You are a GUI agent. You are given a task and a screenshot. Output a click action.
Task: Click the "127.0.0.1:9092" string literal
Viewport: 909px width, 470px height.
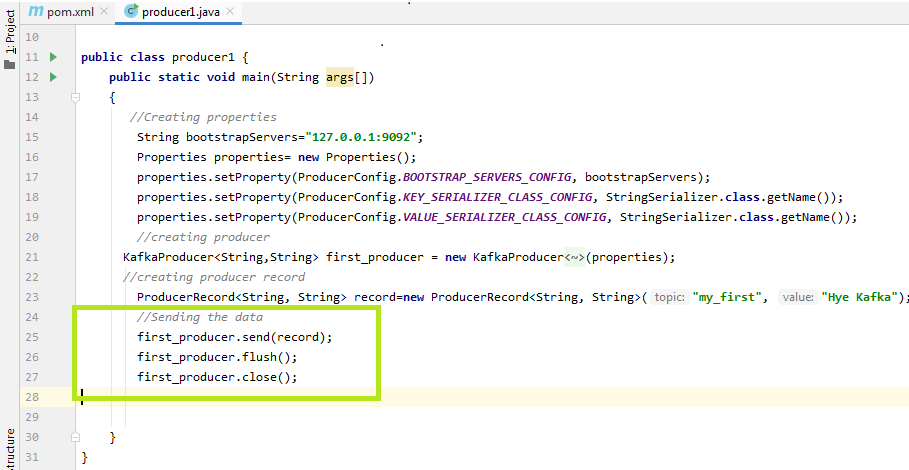point(361,137)
